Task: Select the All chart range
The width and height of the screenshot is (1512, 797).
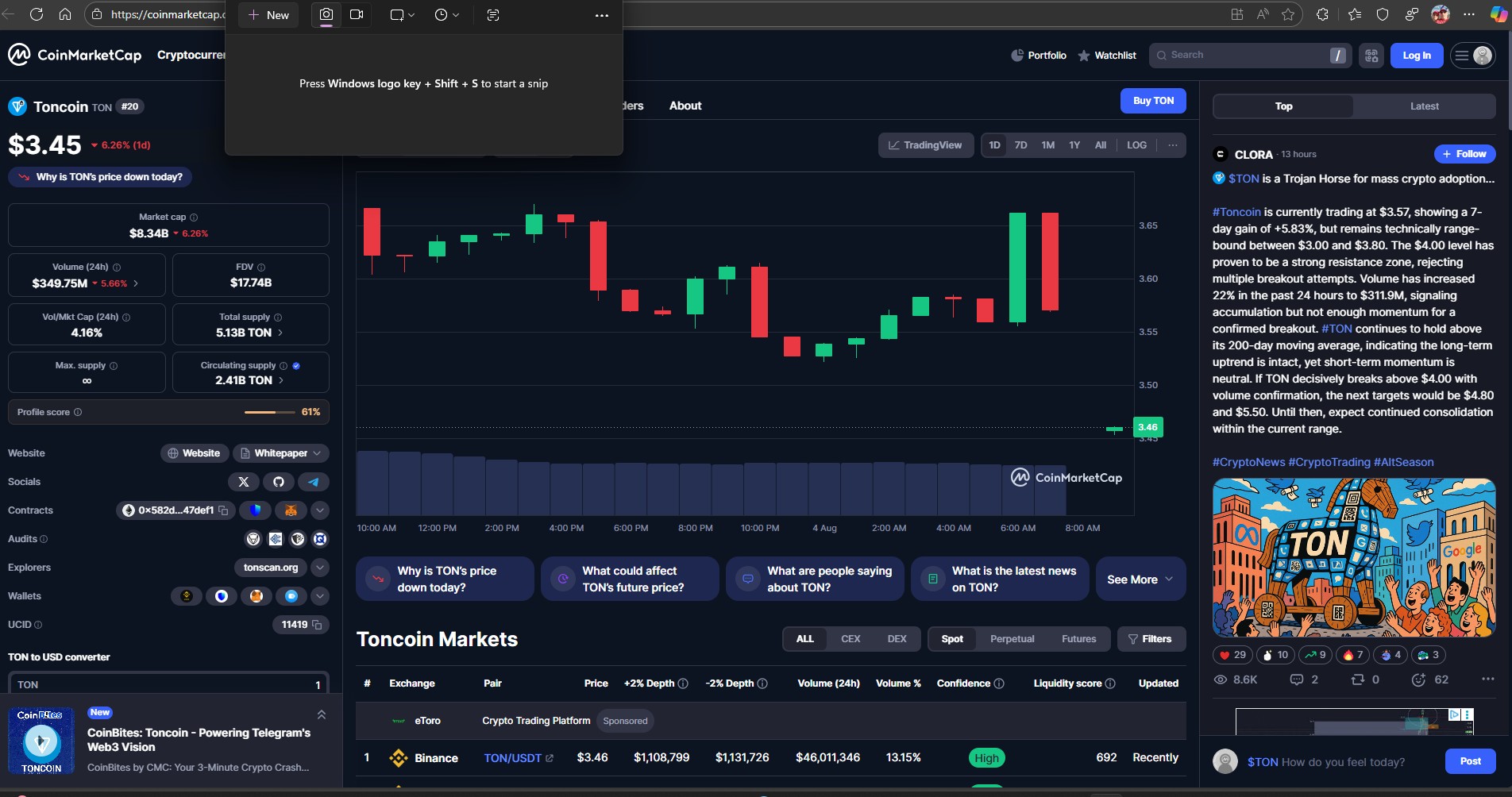Action: [1101, 145]
